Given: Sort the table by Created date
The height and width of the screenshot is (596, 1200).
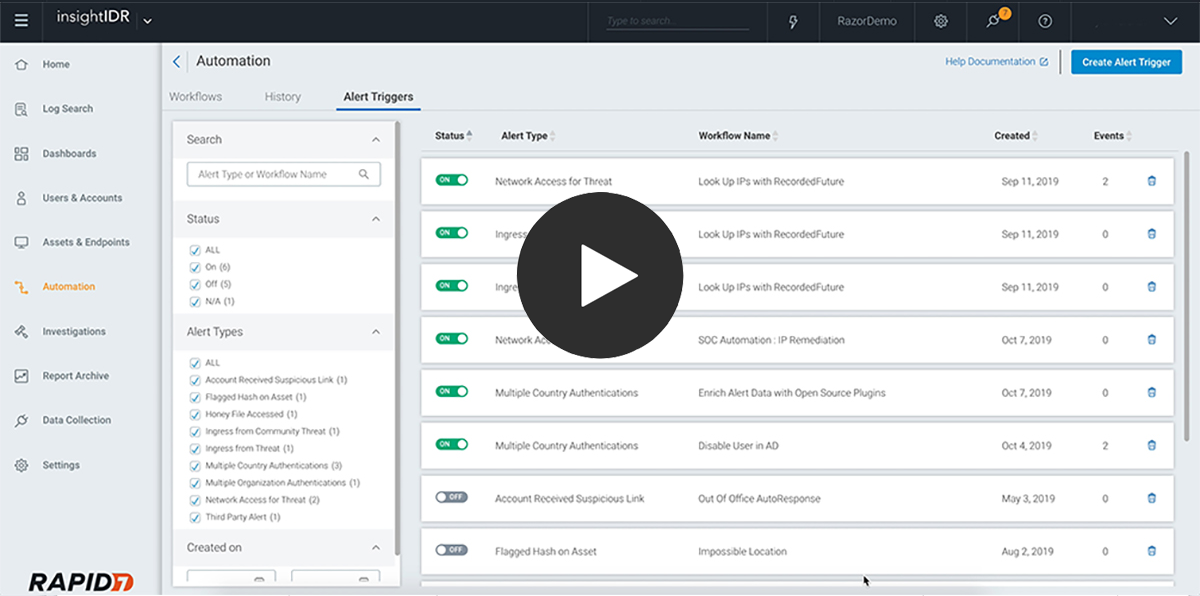Looking at the screenshot, I should point(1016,136).
